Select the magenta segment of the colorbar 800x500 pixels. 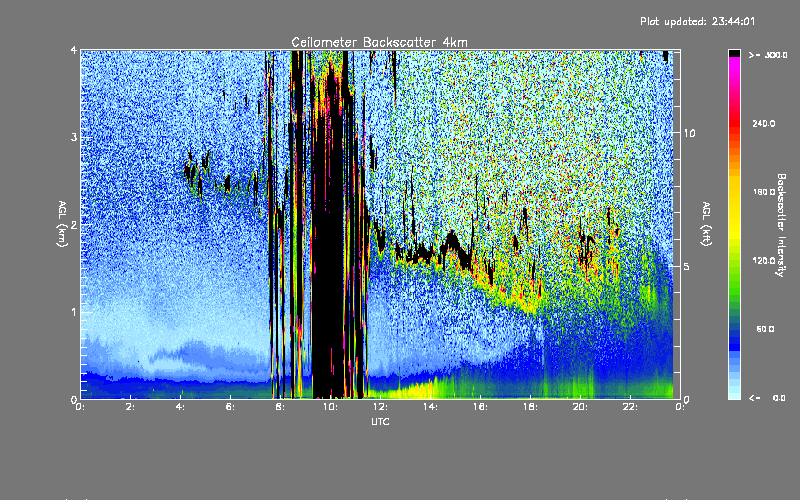[x=734, y=62]
